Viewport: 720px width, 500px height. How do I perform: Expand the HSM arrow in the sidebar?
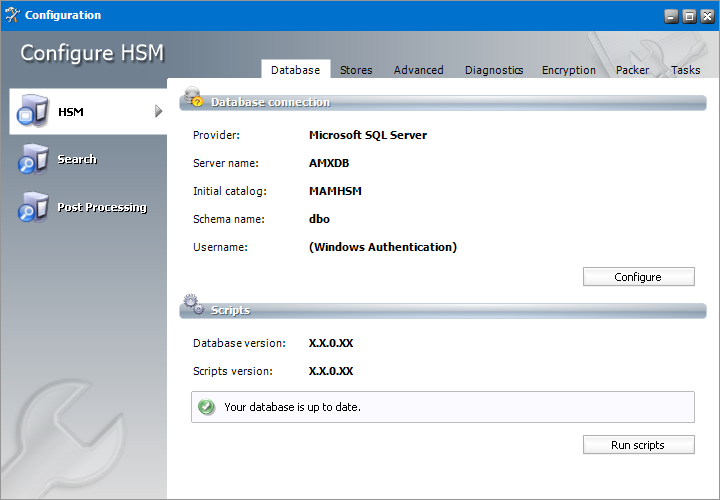[x=158, y=111]
